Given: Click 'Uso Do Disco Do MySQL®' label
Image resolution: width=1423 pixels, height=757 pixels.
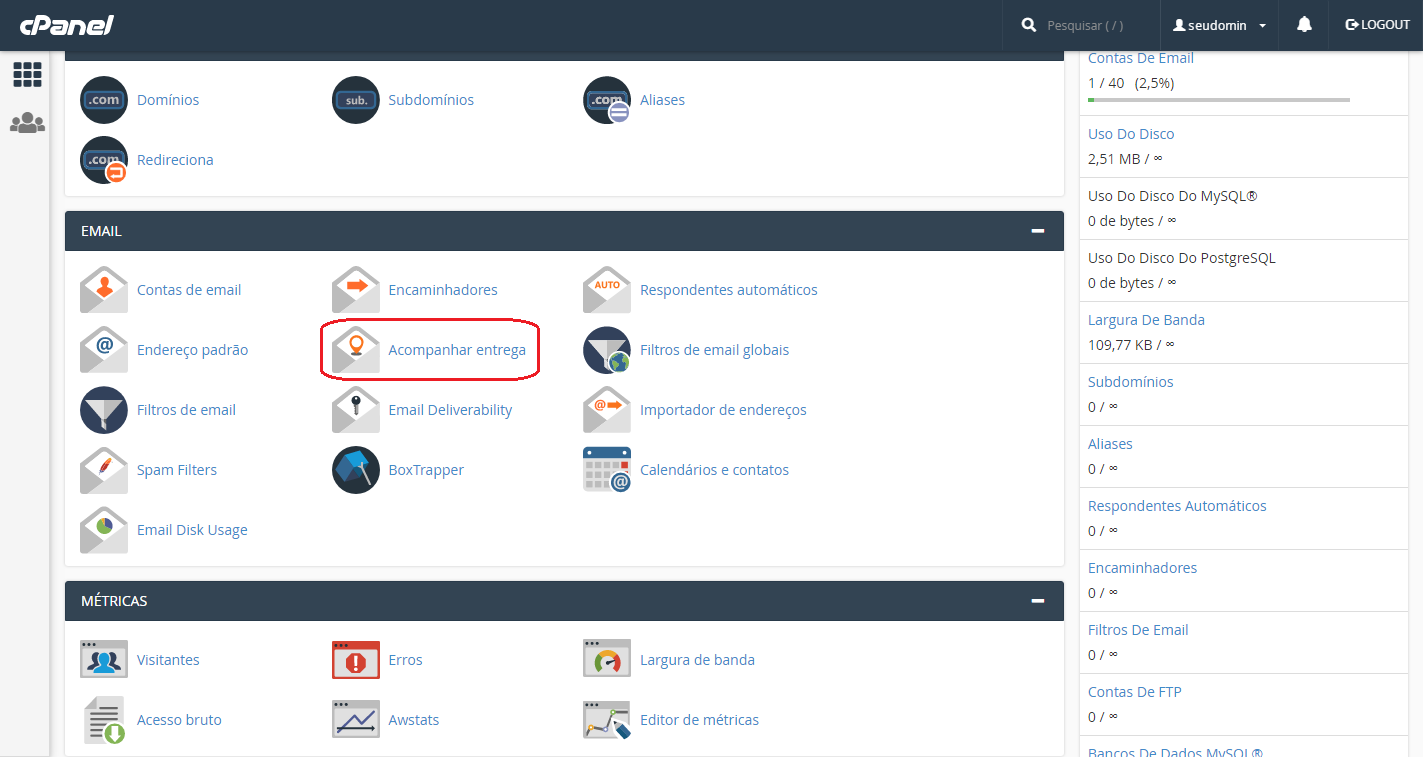Looking at the screenshot, I should [x=1173, y=196].
